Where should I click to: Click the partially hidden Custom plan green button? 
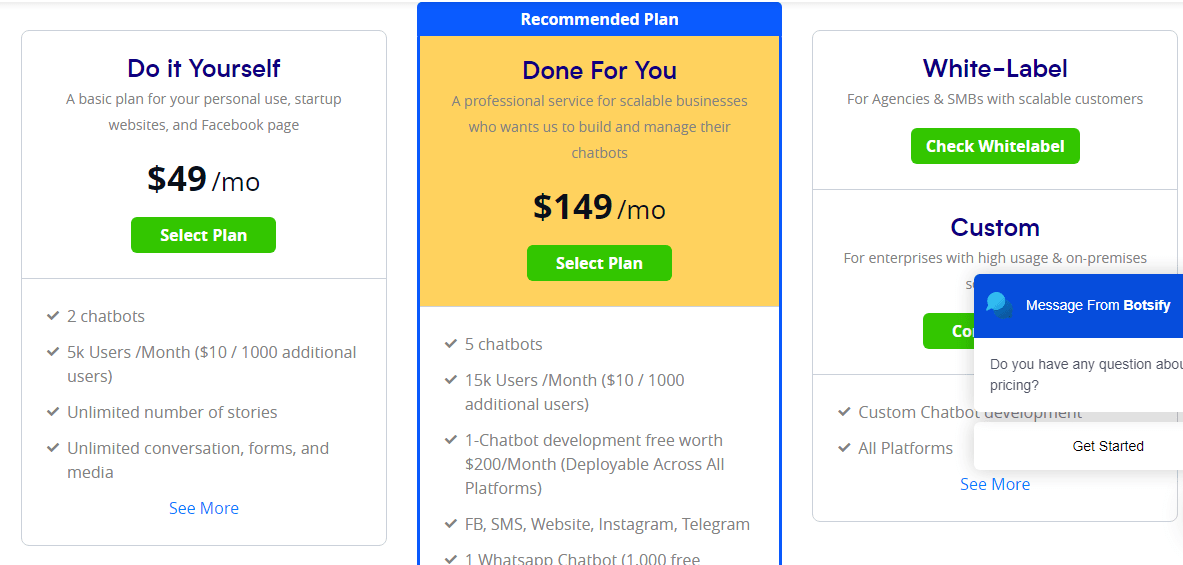click(x=948, y=331)
